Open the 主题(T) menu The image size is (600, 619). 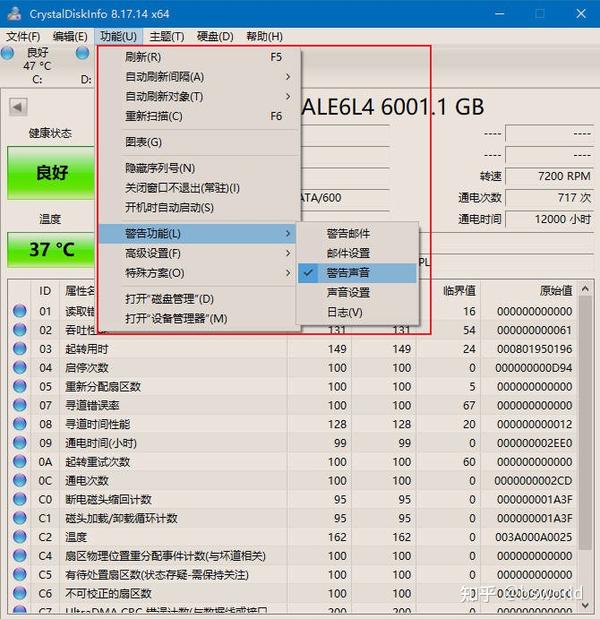[167, 36]
